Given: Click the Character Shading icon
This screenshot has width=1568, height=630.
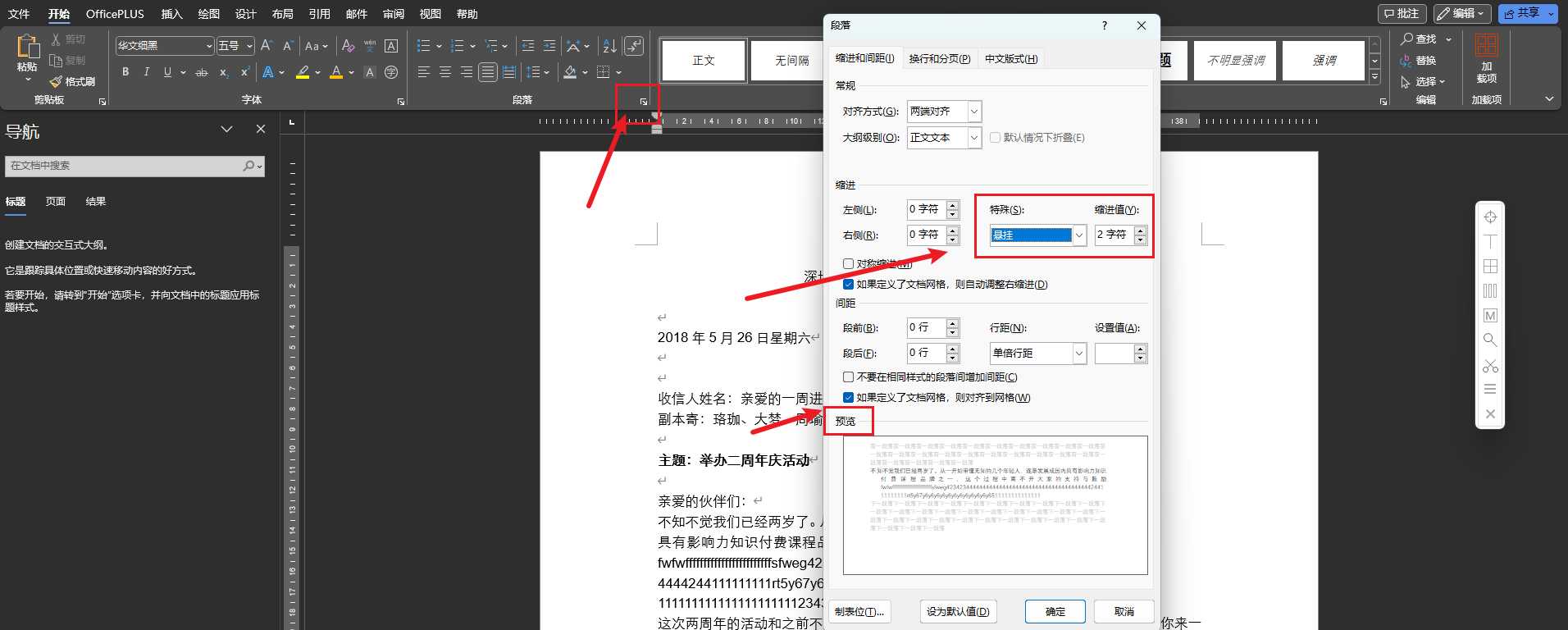Looking at the screenshot, I should coord(370,72).
